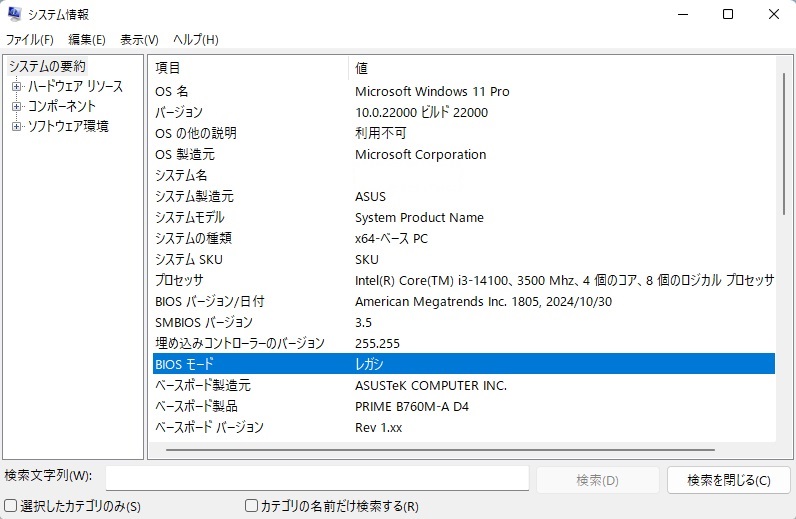The width and height of the screenshot is (796, 519).
Task: Click the value 3.5
Action: click(x=363, y=322)
